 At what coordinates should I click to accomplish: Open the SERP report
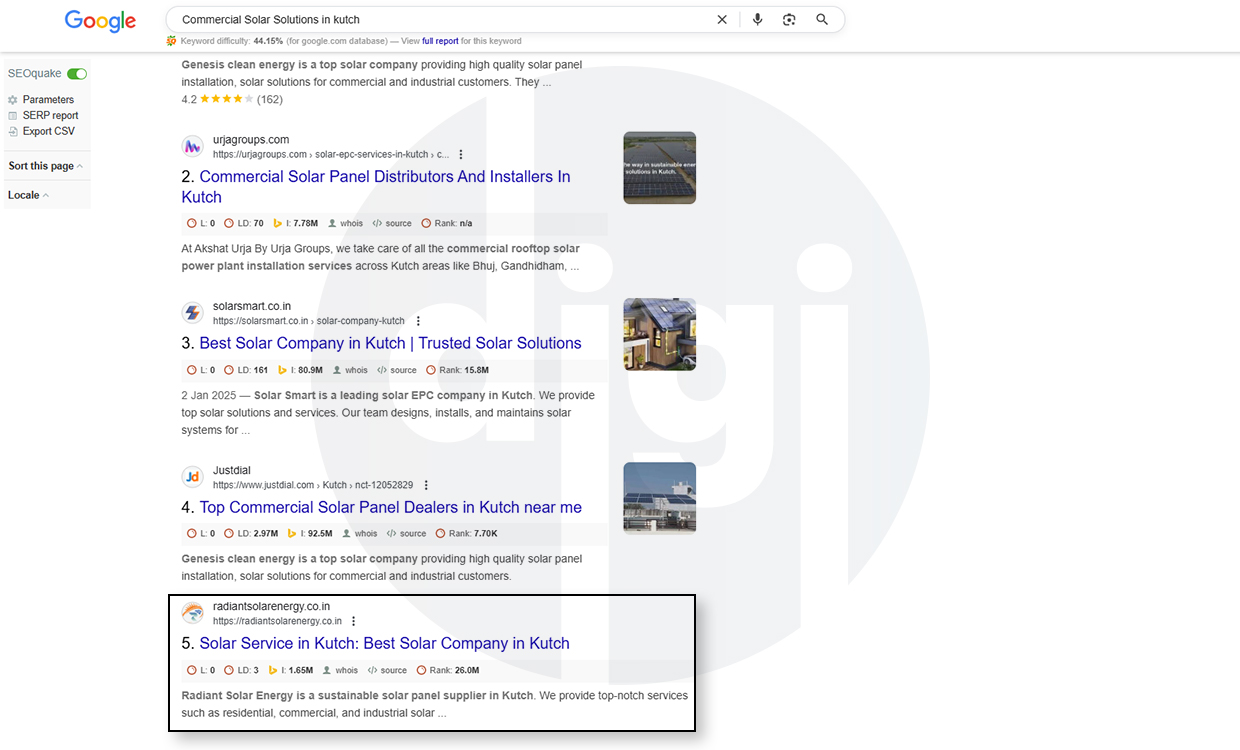pos(50,116)
